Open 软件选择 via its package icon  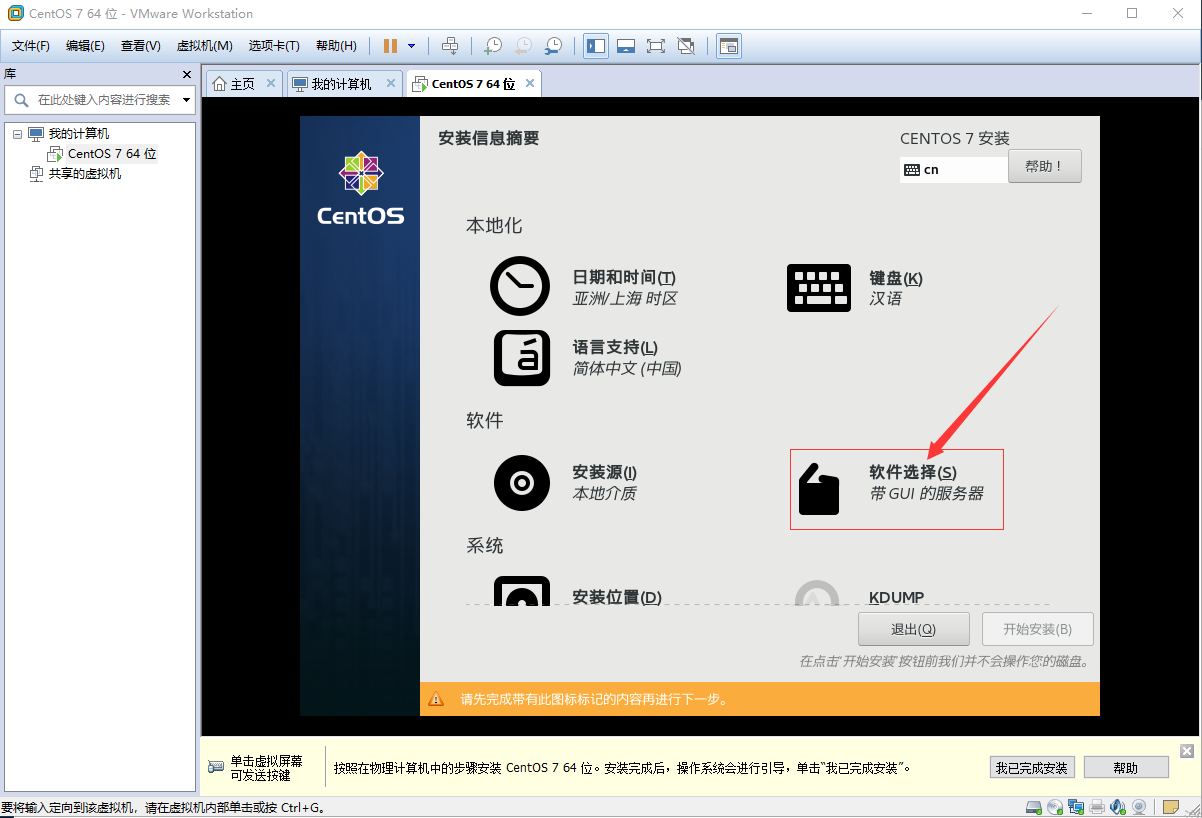point(819,489)
